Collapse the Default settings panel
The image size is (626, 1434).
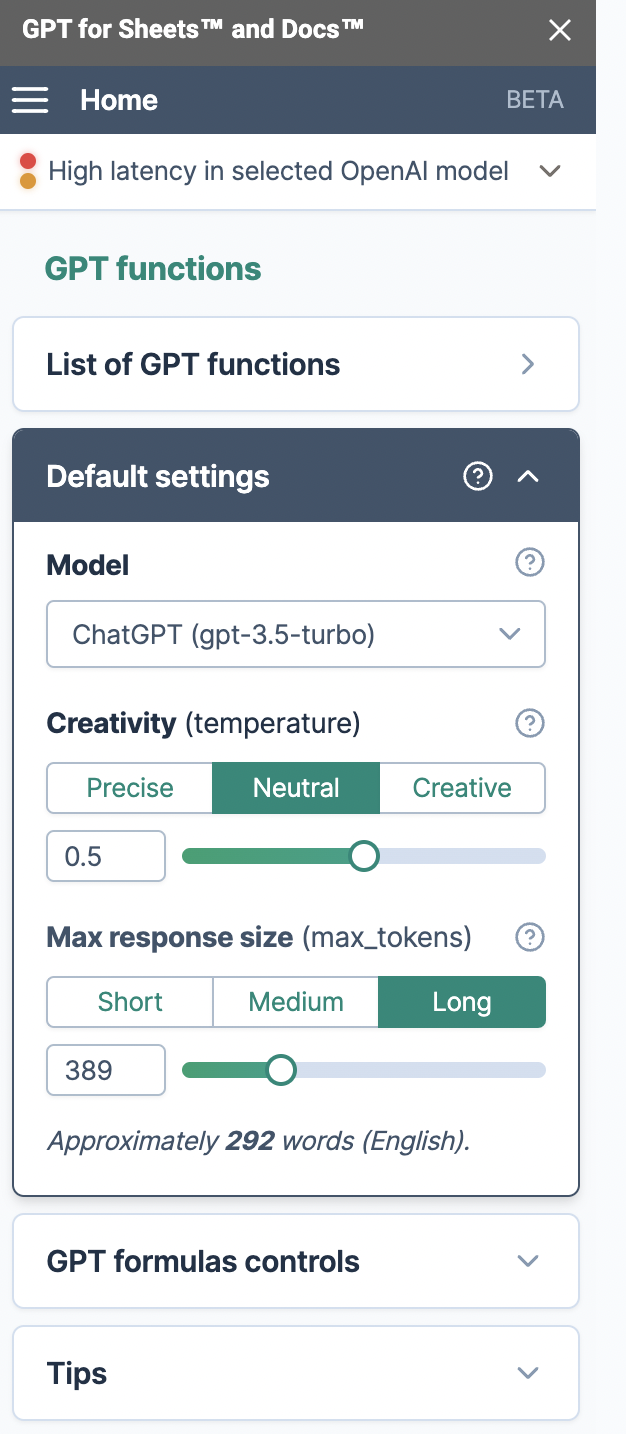coord(528,477)
